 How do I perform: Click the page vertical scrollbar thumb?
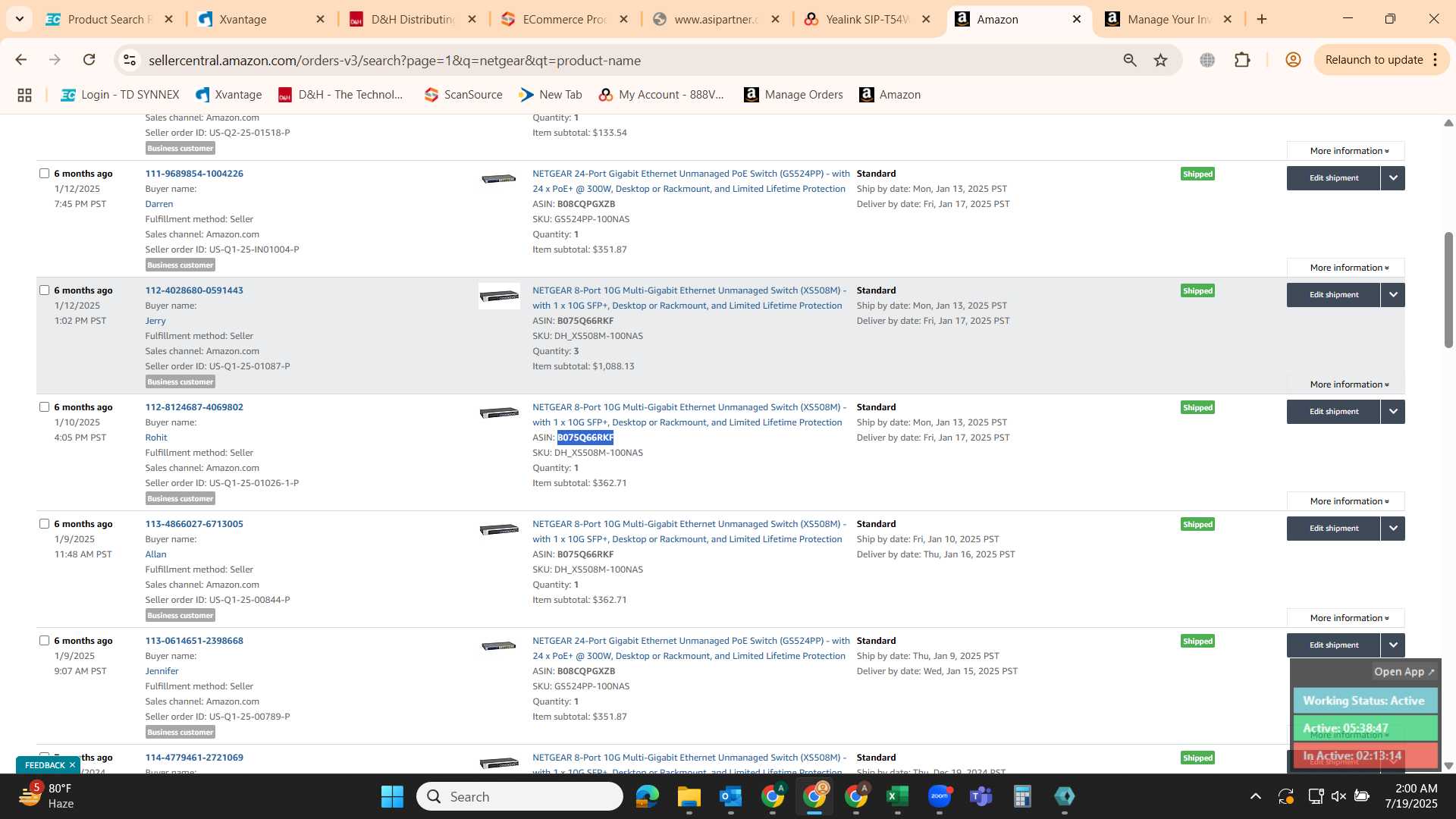click(x=1448, y=288)
